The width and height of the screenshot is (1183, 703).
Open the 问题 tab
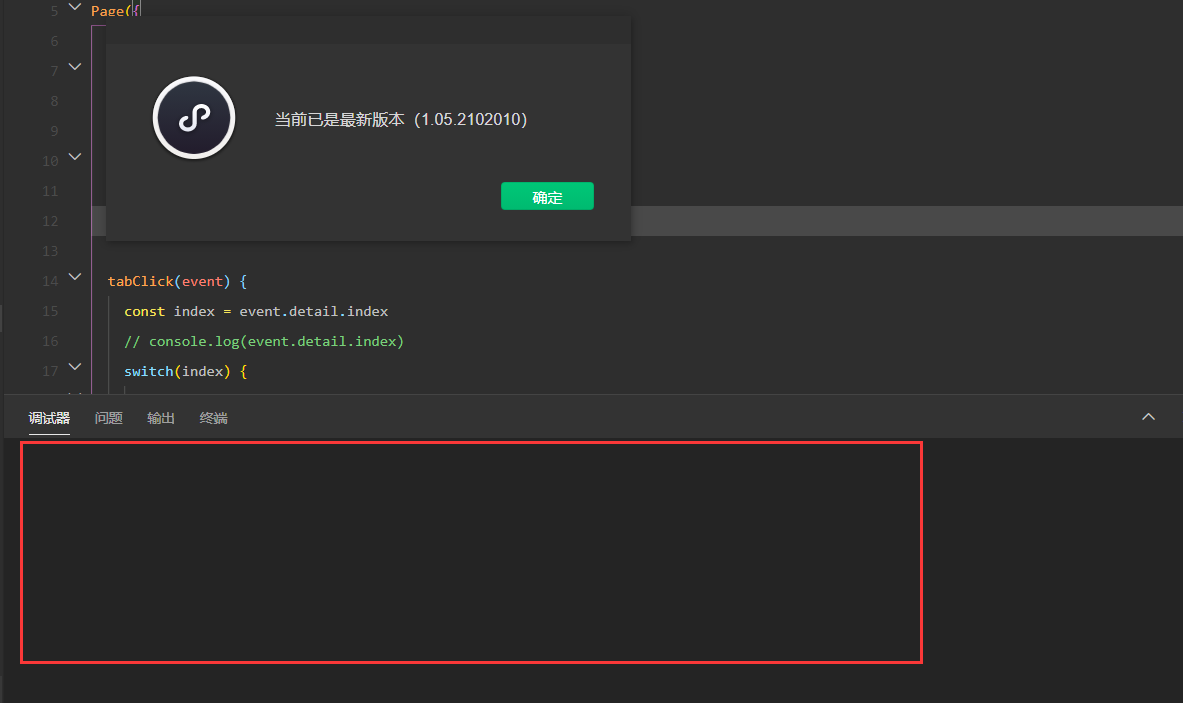(109, 418)
